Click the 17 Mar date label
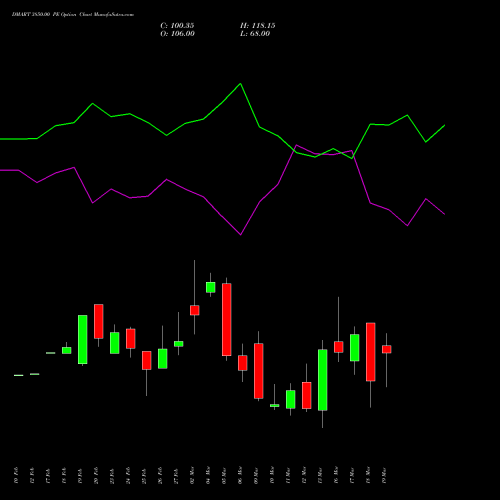The width and height of the screenshot is (500, 500). coord(352,475)
